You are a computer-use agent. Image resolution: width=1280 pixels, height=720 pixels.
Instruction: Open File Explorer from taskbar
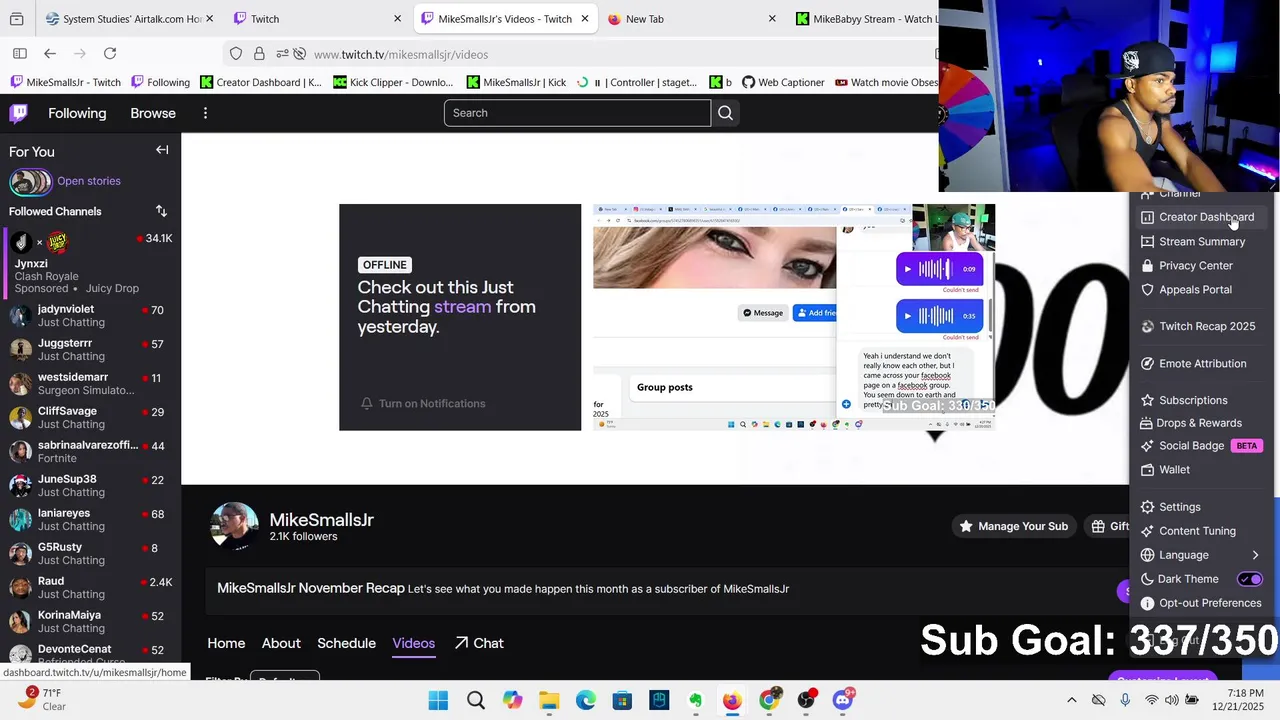[x=549, y=700]
